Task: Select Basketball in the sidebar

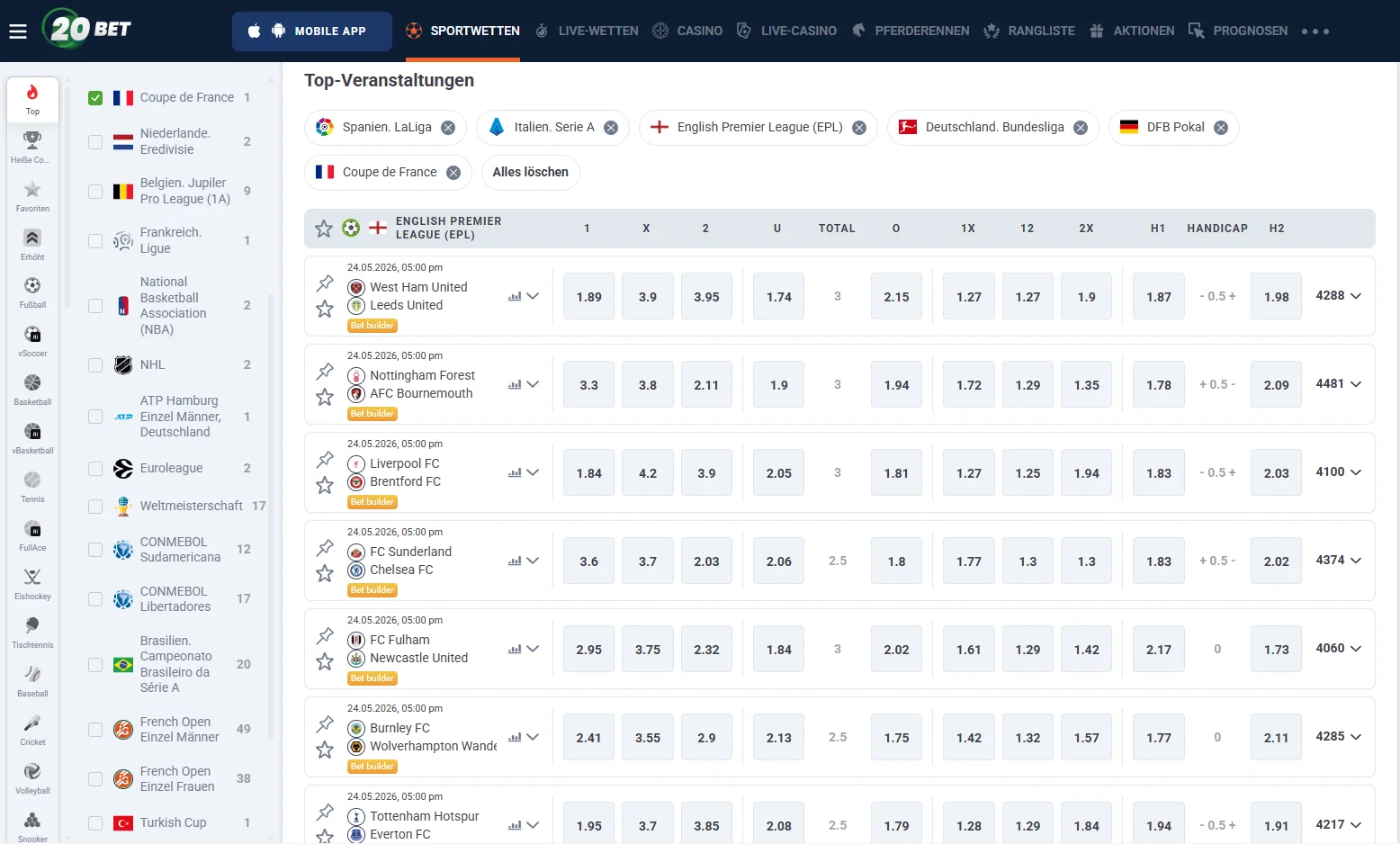Action: coord(32,390)
